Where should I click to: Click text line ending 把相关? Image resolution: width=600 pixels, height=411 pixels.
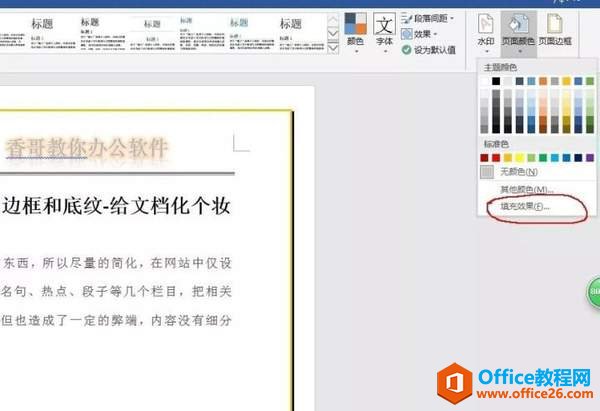coord(117,292)
